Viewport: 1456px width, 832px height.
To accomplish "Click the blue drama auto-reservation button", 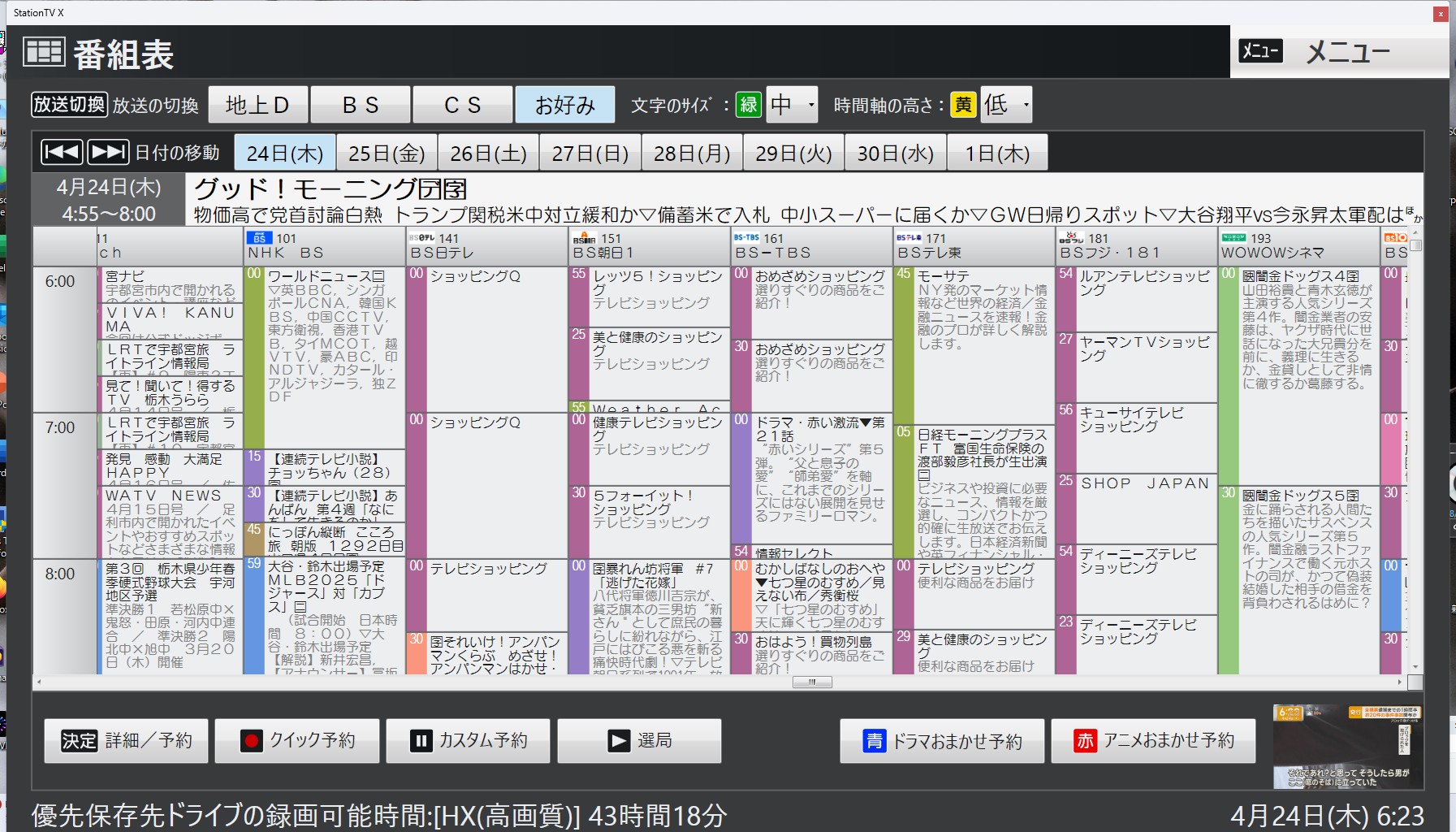I will pos(942,741).
